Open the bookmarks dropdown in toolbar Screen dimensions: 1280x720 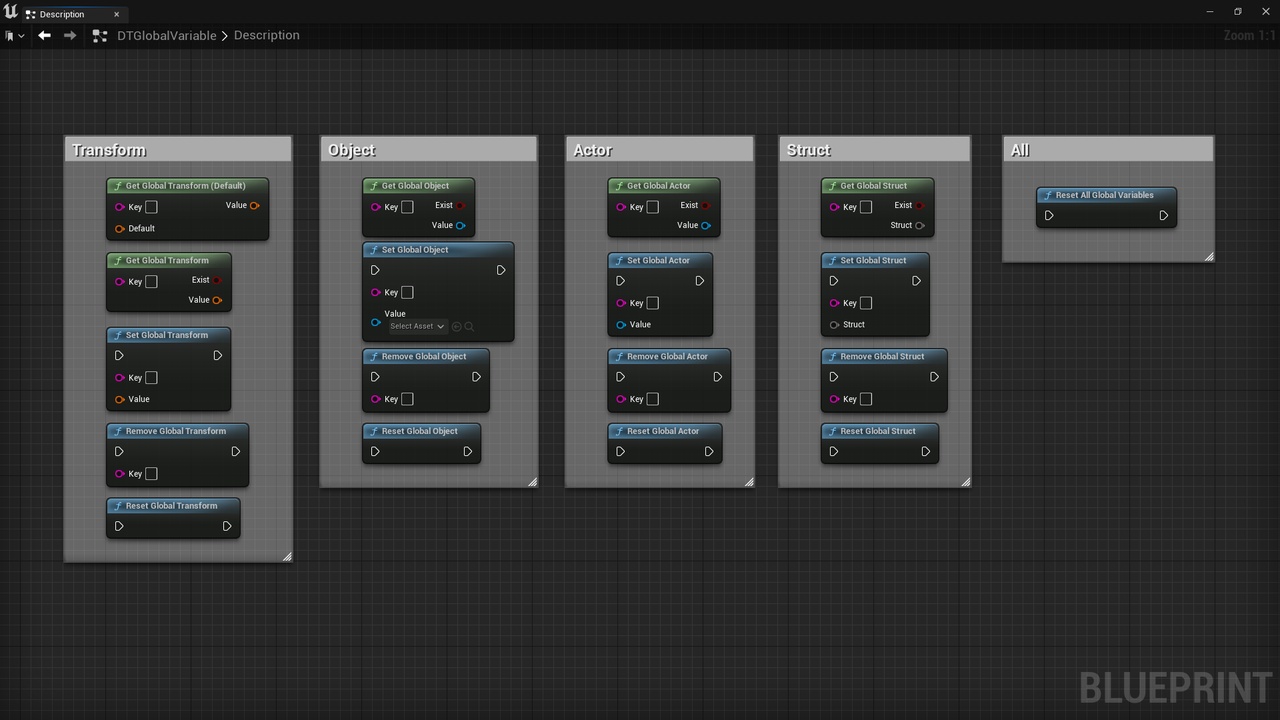point(15,35)
